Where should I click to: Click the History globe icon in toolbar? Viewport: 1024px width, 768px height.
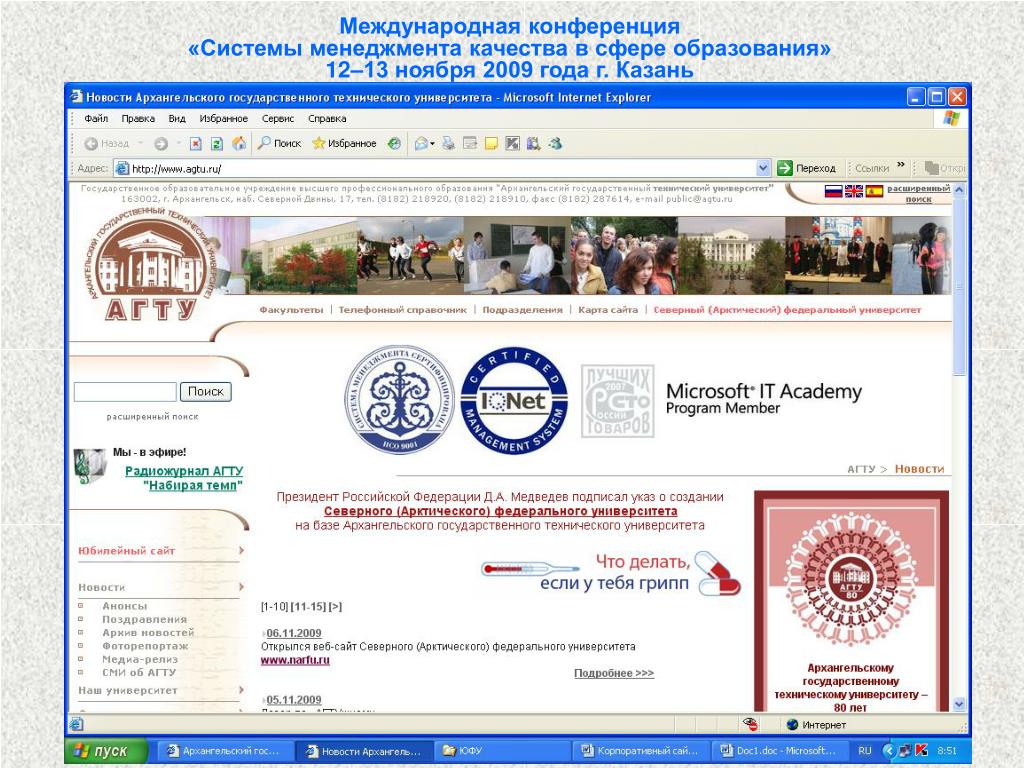coord(394,144)
